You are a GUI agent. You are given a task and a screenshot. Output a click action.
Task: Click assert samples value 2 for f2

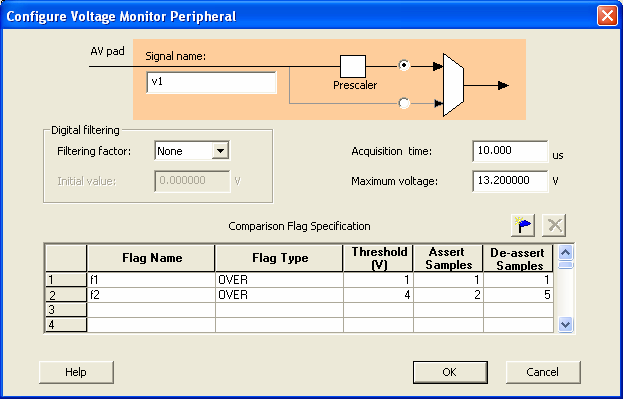click(x=448, y=295)
